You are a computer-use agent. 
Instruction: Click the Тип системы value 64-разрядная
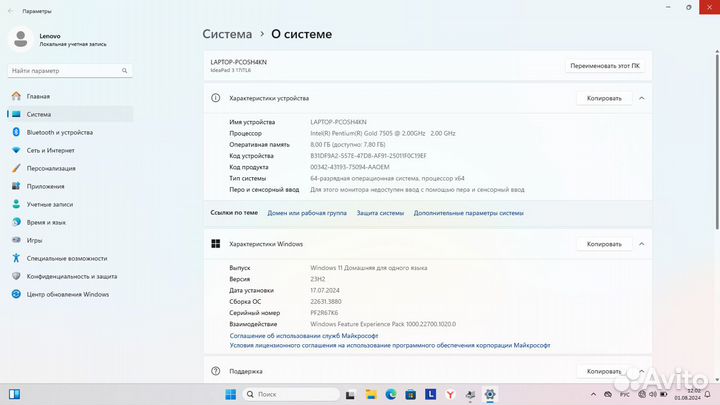[387, 178]
